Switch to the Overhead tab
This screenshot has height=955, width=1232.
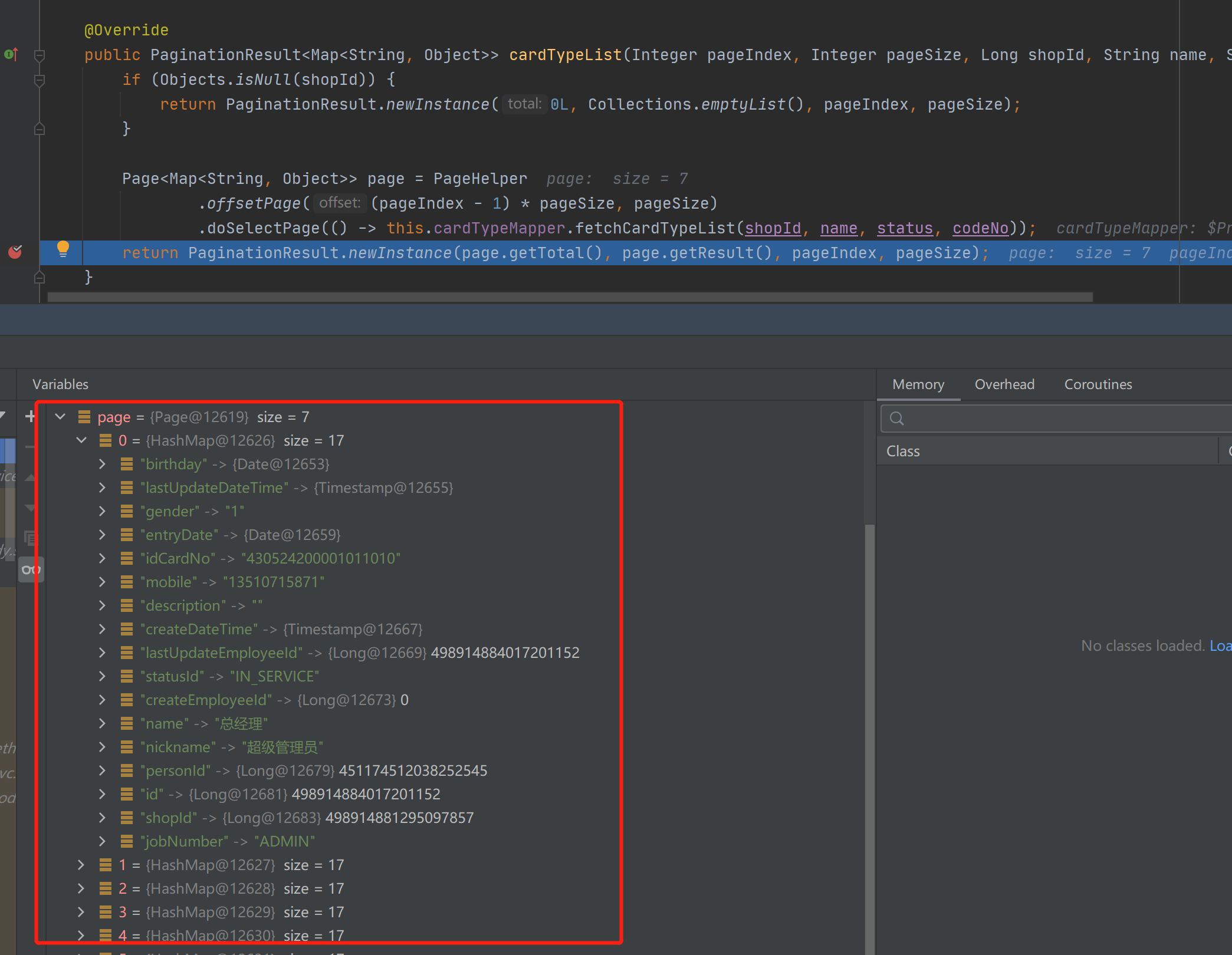tap(1004, 384)
